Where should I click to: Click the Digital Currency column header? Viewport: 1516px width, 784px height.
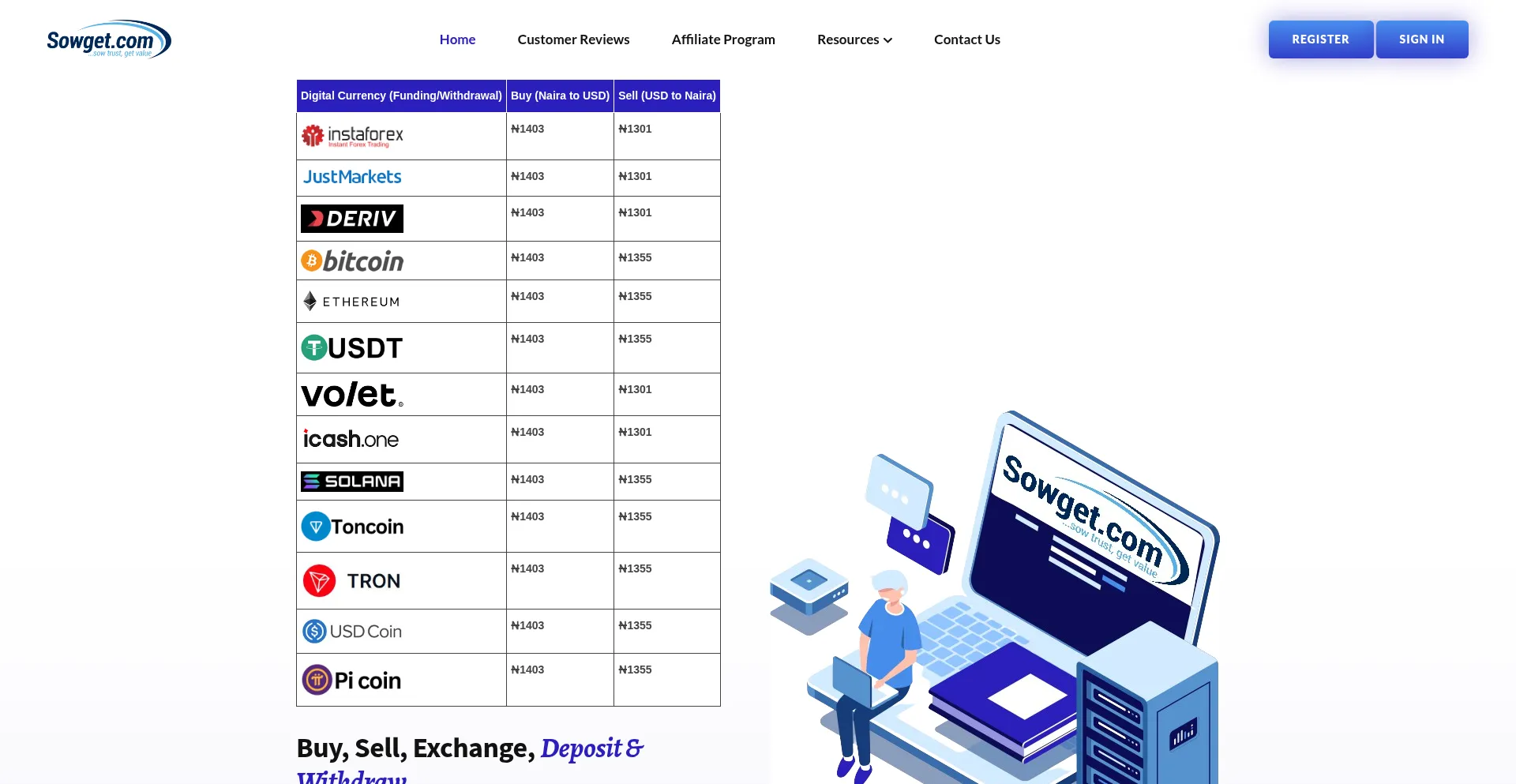(x=401, y=96)
